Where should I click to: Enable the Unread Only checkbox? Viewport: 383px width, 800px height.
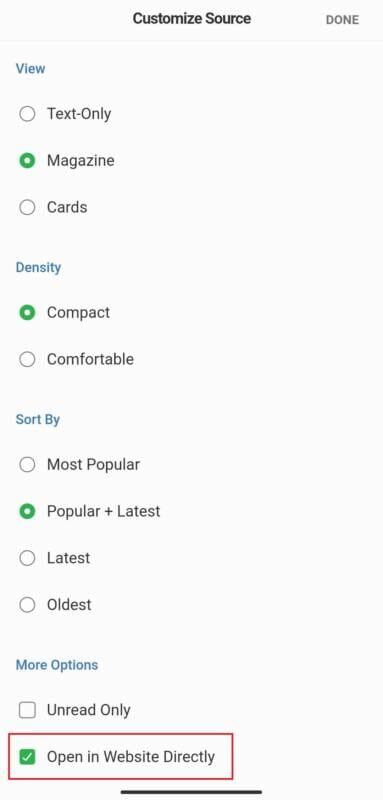(27, 710)
